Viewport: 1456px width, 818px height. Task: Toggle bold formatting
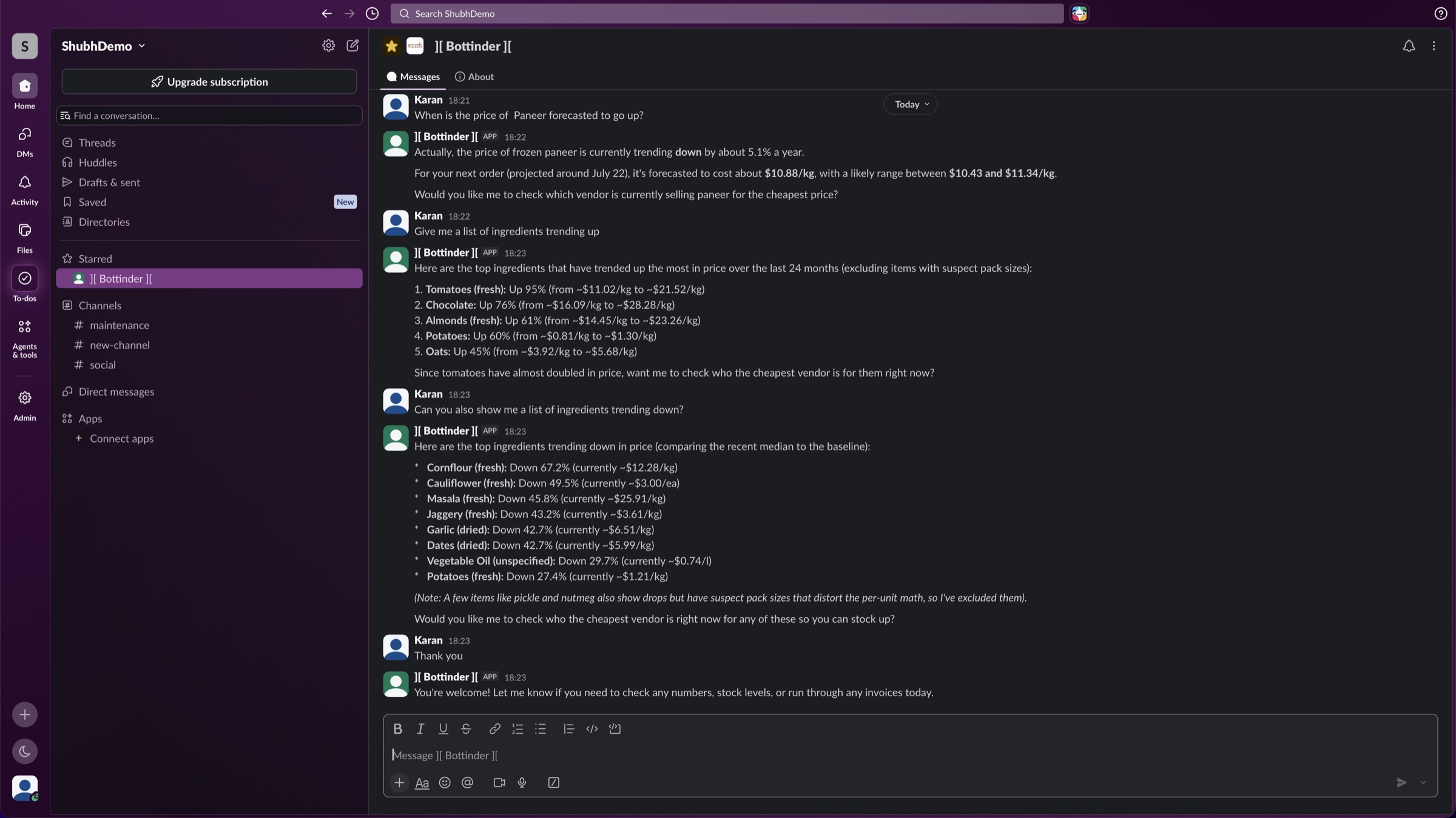398,729
